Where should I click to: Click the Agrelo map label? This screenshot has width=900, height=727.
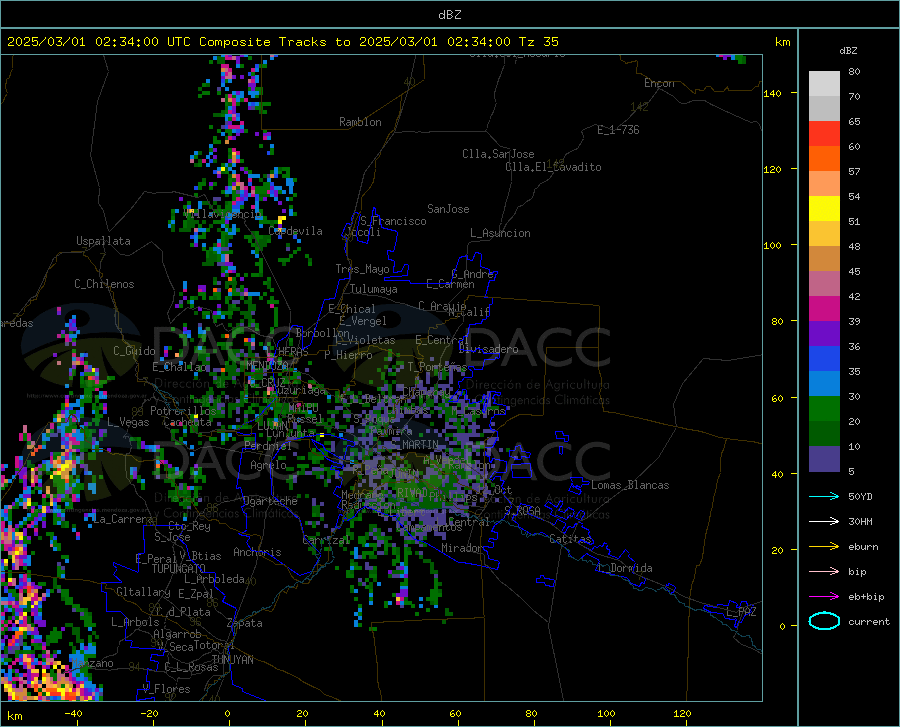(268, 465)
